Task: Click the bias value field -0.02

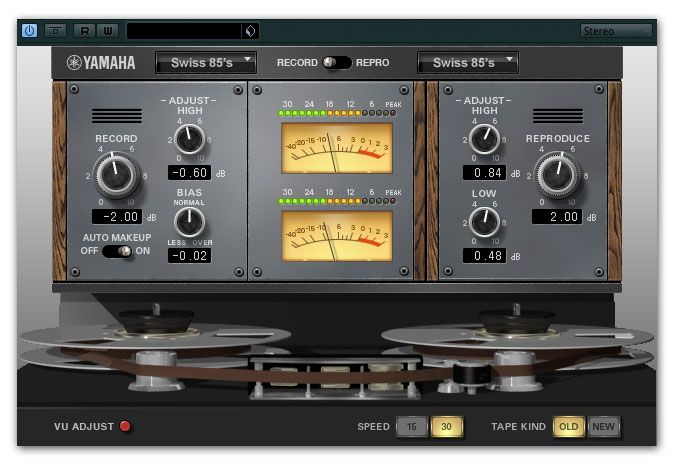Action: click(190, 255)
